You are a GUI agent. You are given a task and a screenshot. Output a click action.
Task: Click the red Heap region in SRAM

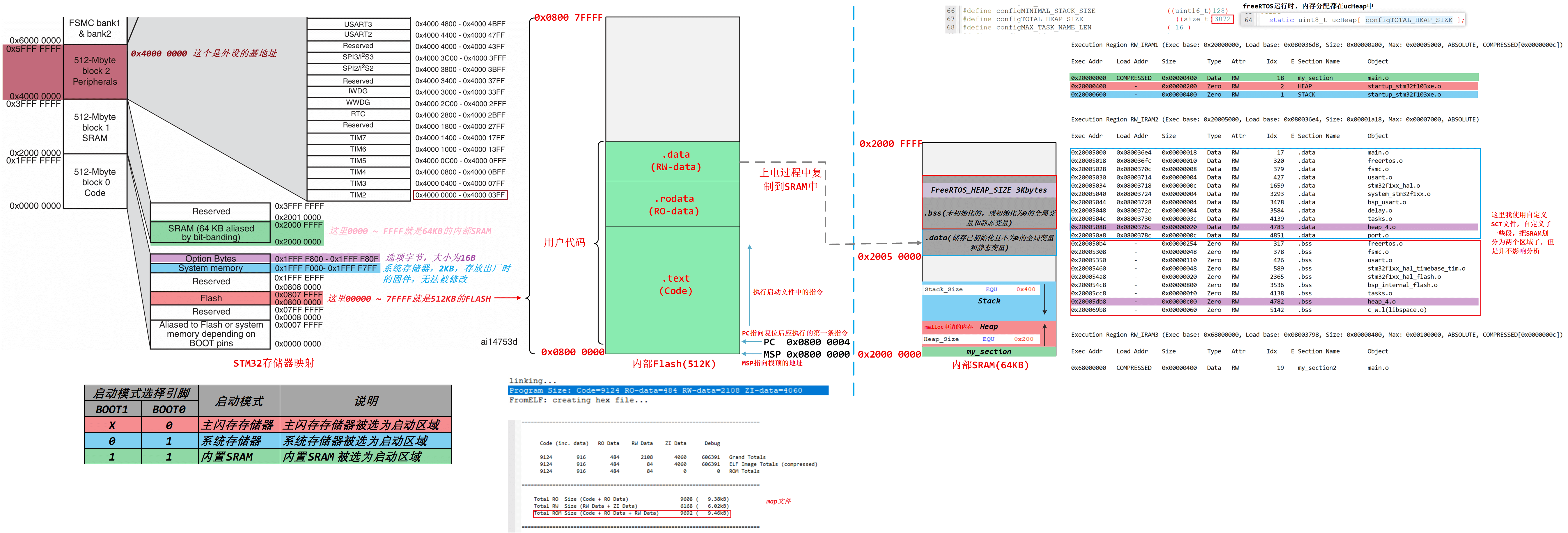(989, 327)
